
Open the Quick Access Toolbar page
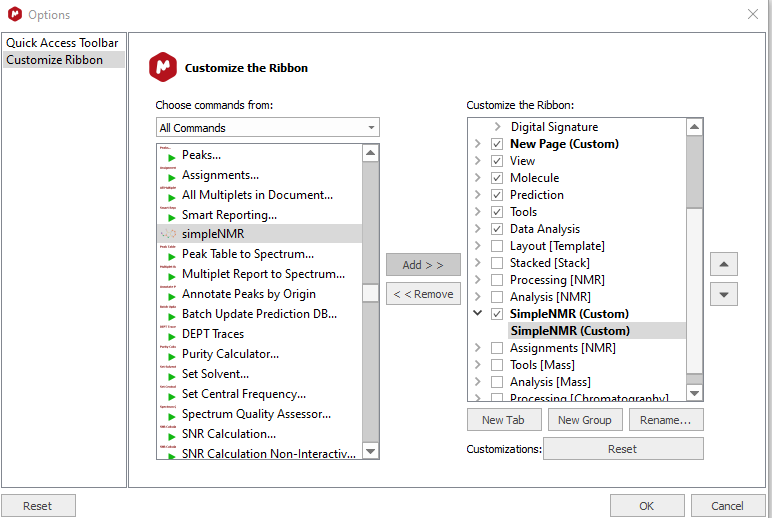tap(62, 43)
